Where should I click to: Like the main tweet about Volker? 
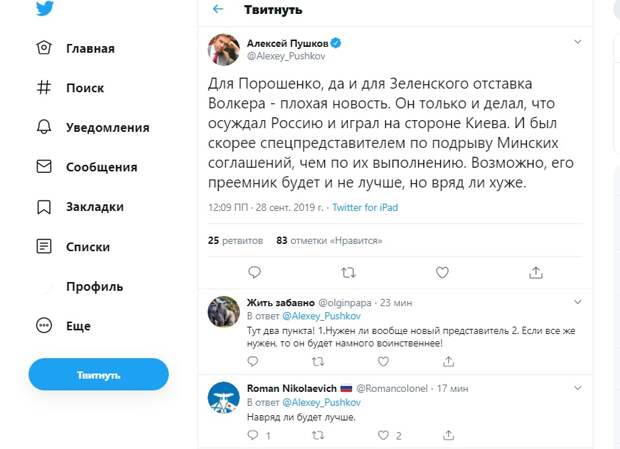442,272
